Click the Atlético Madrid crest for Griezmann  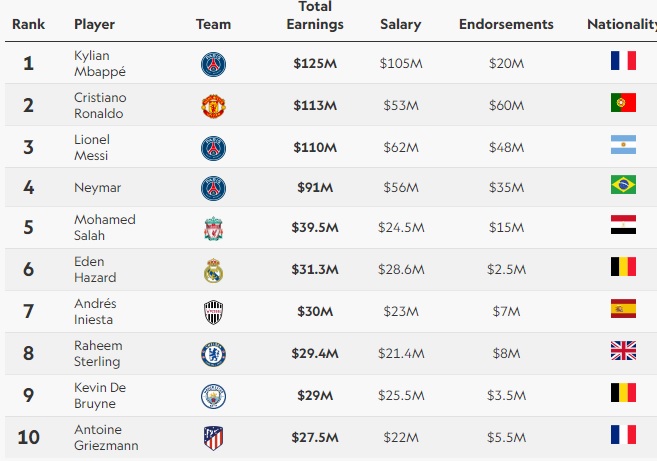pyautogui.click(x=213, y=438)
